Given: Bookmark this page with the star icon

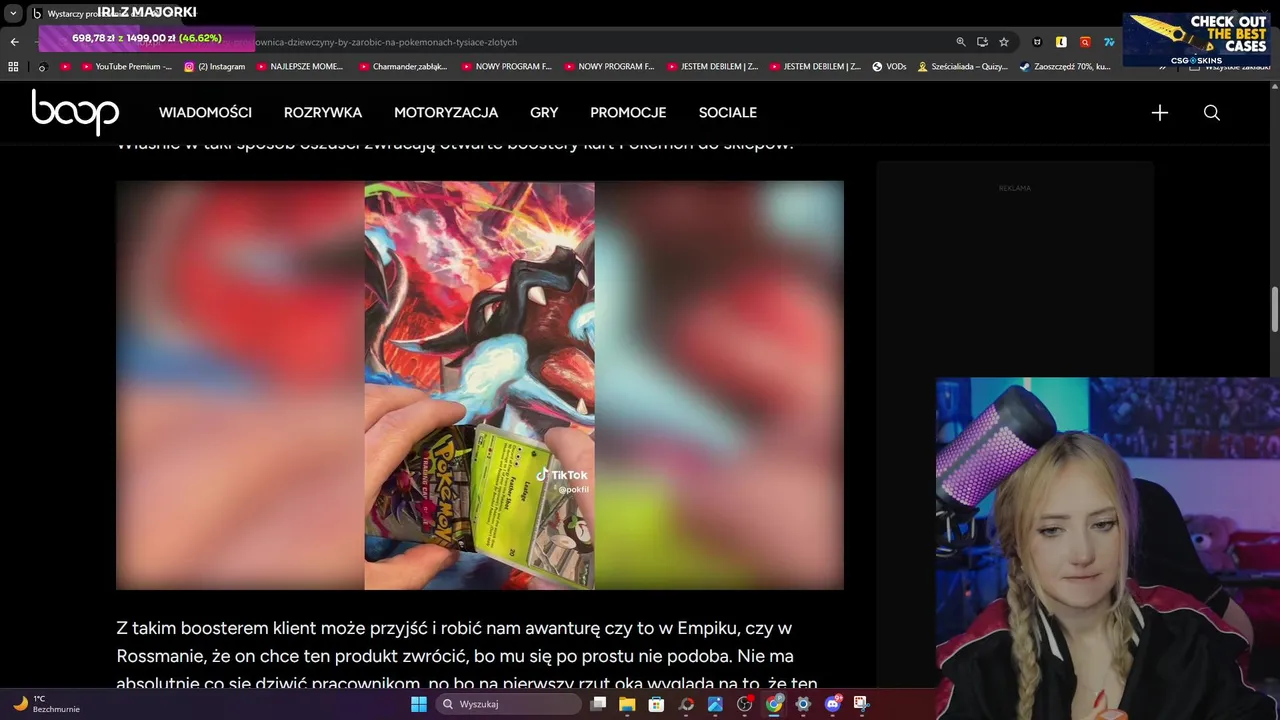Looking at the screenshot, I should [x=1004, y=42].
